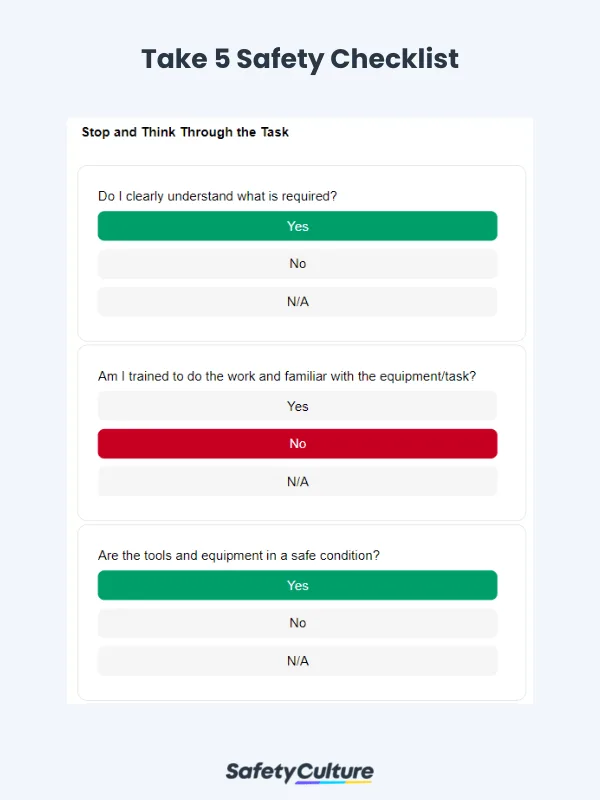This screenshot has height=800, width=600.
Task: Mark N/A for the first question
Action: point(297,301)
